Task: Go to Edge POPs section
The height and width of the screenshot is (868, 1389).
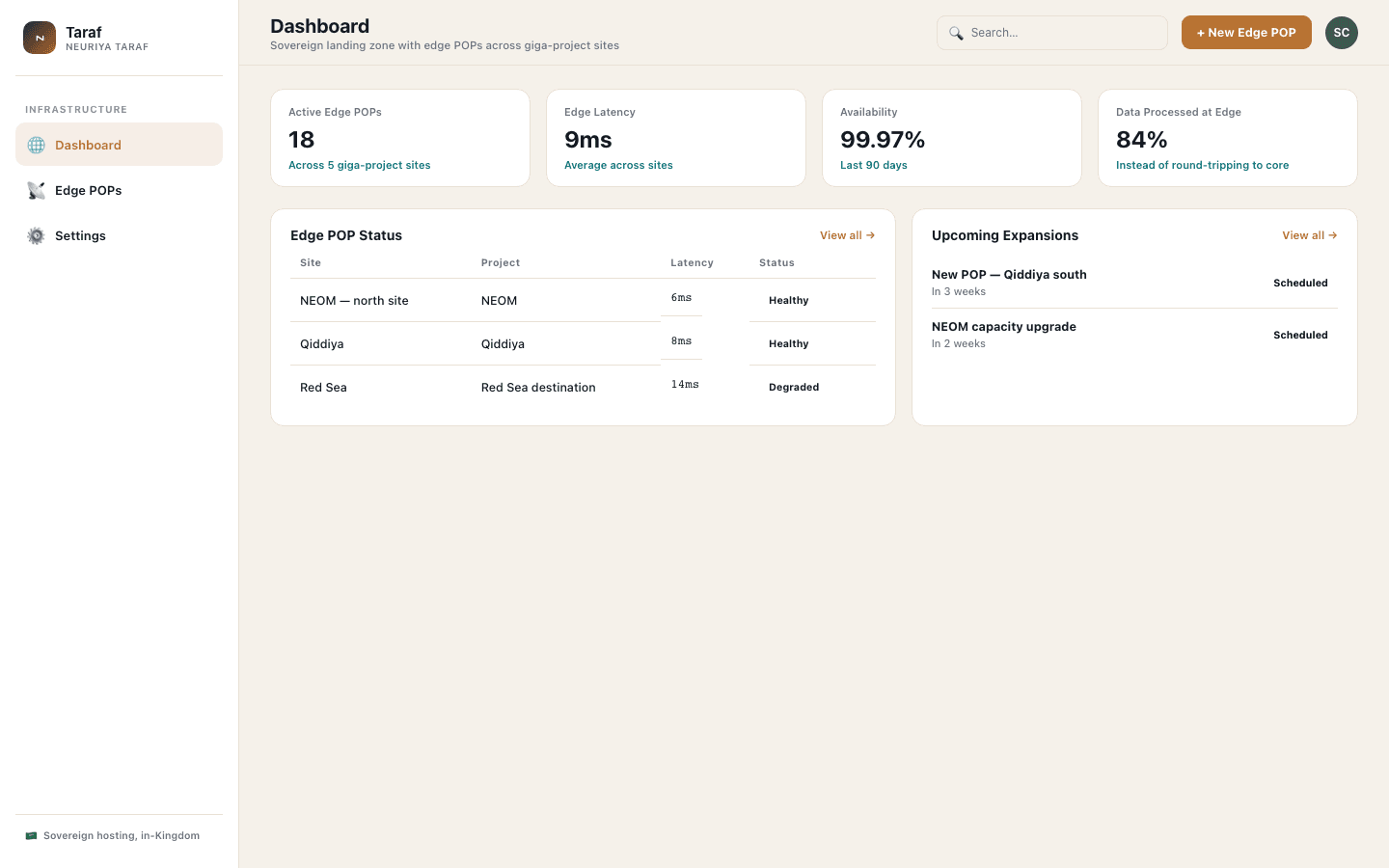Action: click(x=120, y=190)
